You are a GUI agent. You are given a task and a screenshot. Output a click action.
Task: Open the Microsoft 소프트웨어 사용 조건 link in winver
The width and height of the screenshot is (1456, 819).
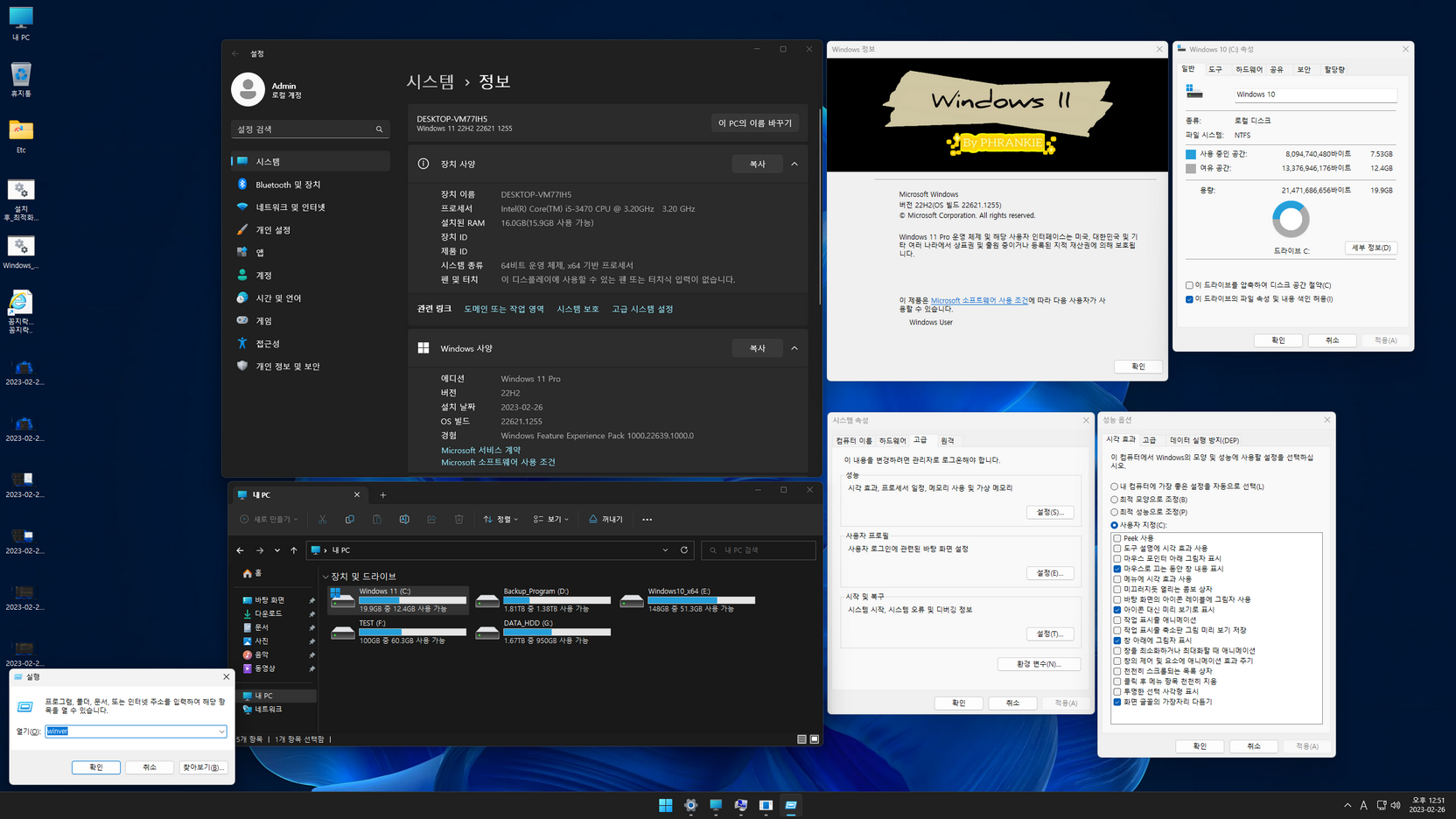979,300
